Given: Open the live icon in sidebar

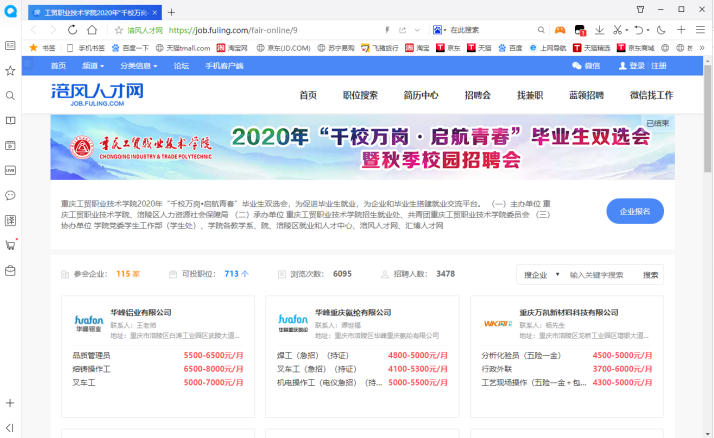Looking at the screenshot, I should pyautogui.click(x=10, y=170).
